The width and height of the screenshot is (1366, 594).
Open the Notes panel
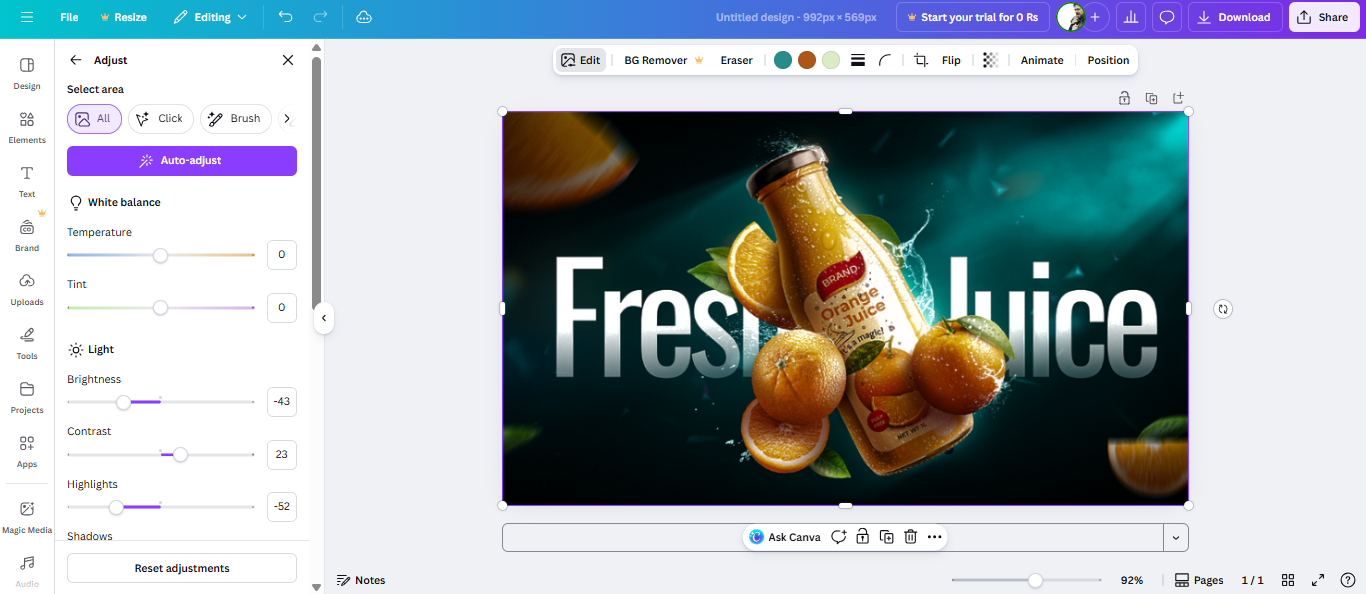tap(361, 580)
